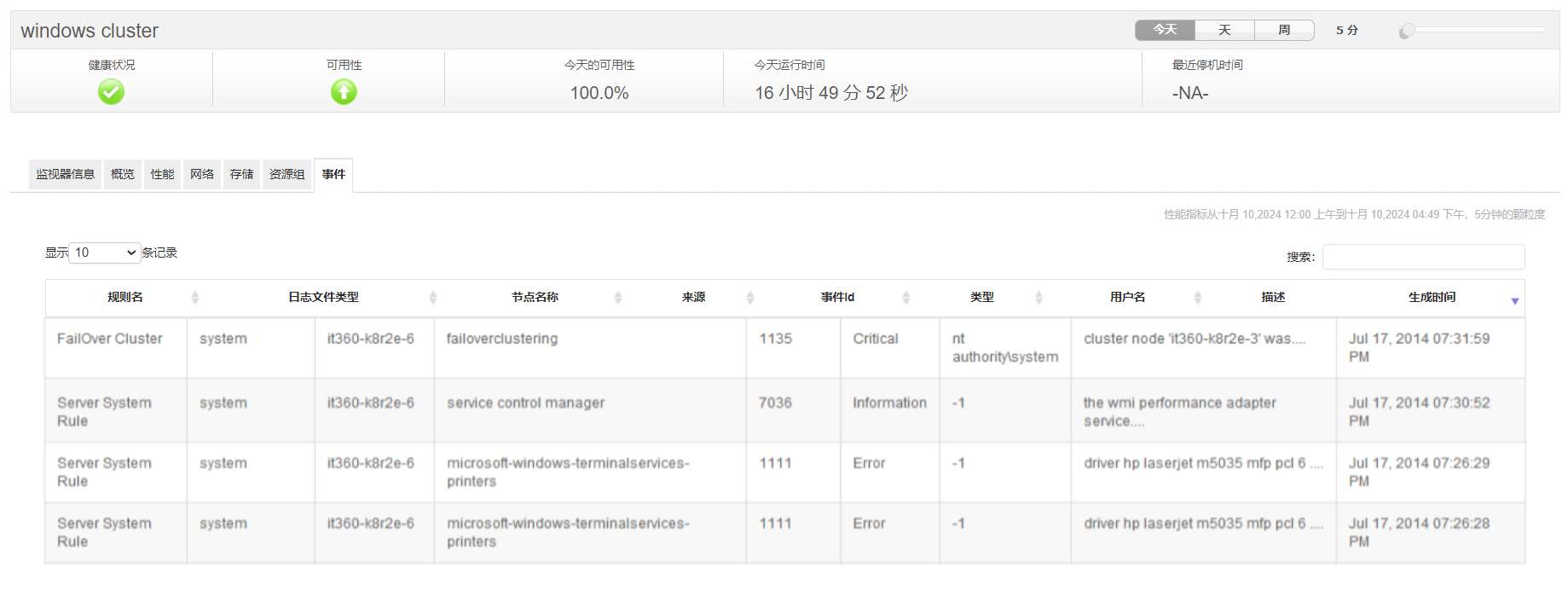This screenshot has width=1568, height=610.
Task: Open the 性能 tab
Action: (x=162, y=174)
